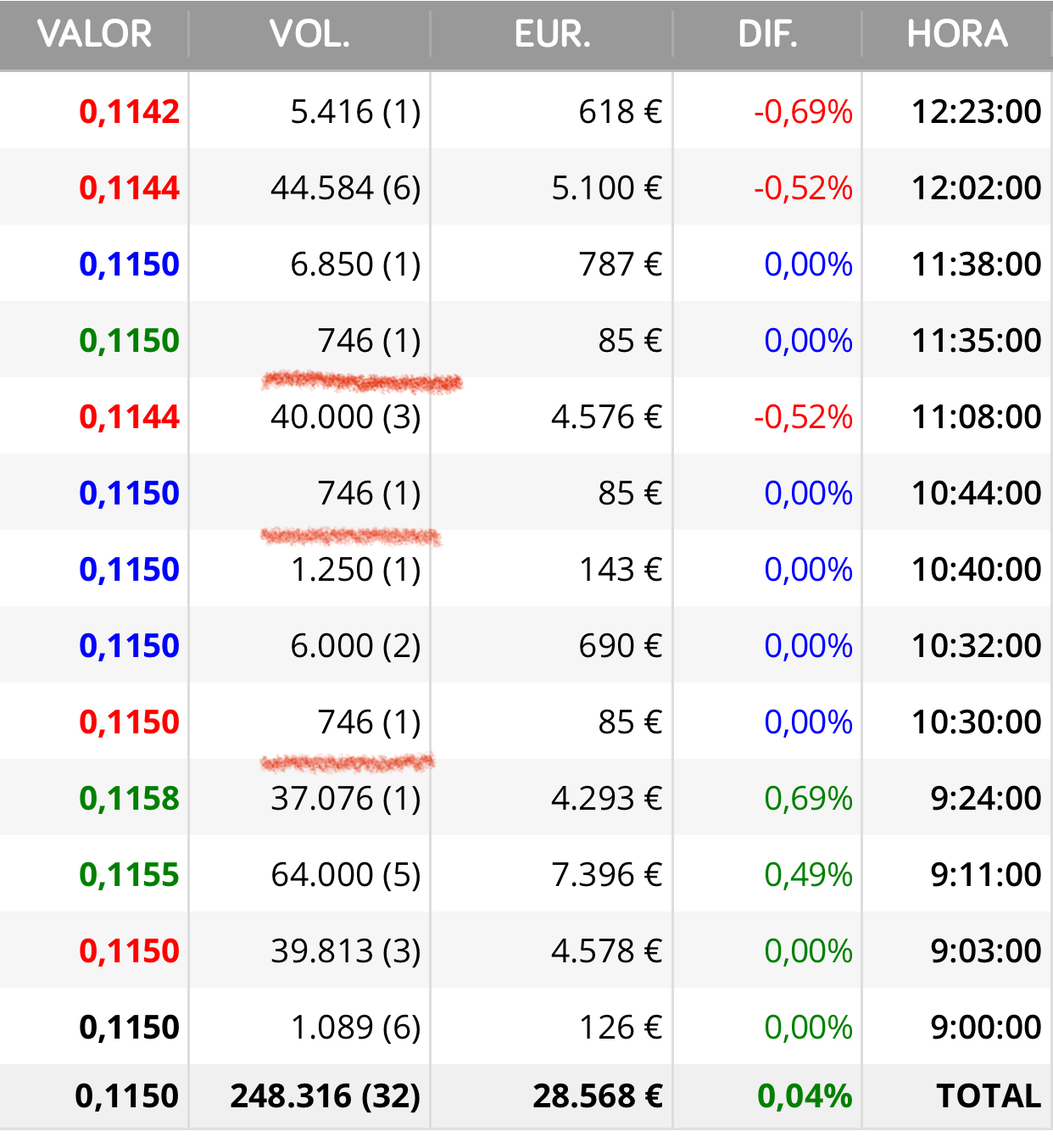Click the 9:00:00 time cell
Image resolution: width=1053 pixels, height=1148 pixels.
(985, 1028)
